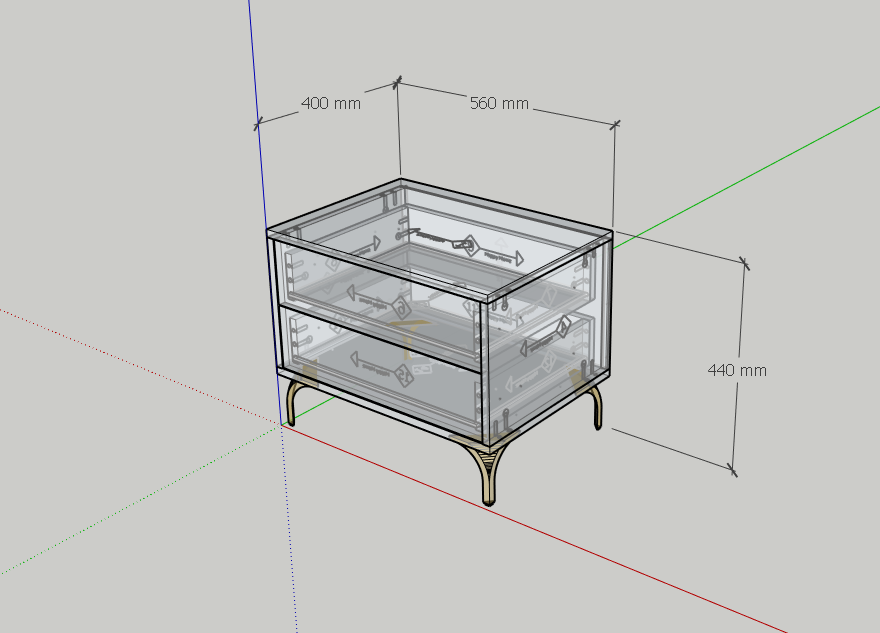Click left end tick of 400 mm dimension
Image resolution: width=880 pixels, height=633 pixels.
(258, 124)
